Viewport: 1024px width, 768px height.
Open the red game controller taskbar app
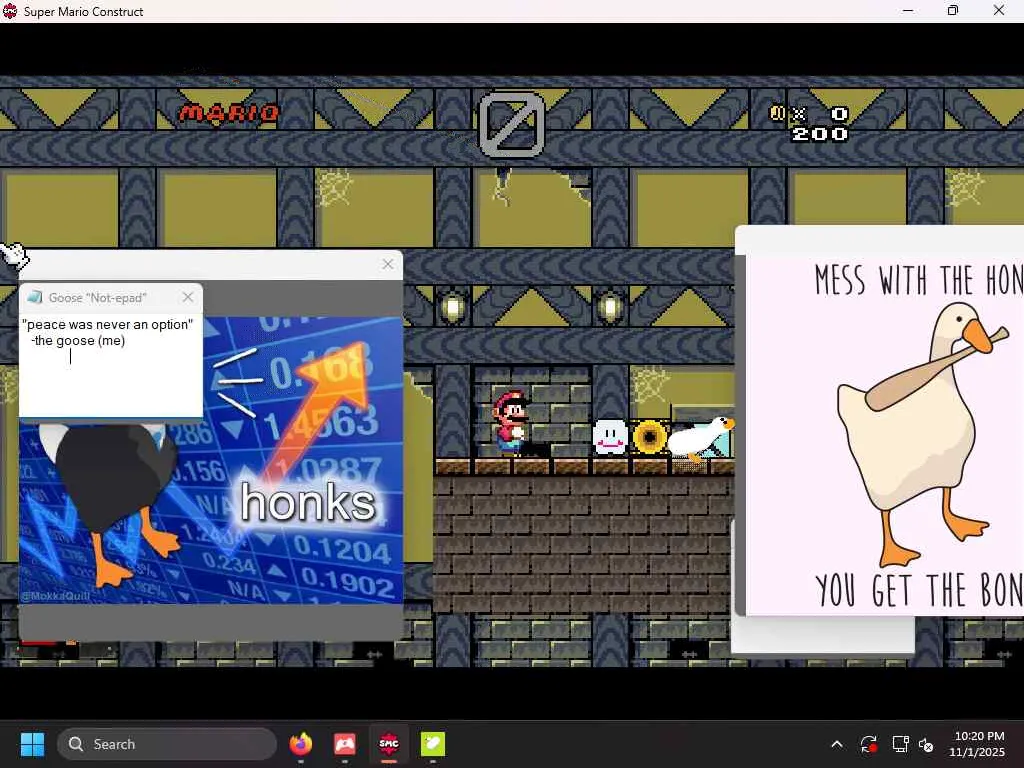pos(344,744)
